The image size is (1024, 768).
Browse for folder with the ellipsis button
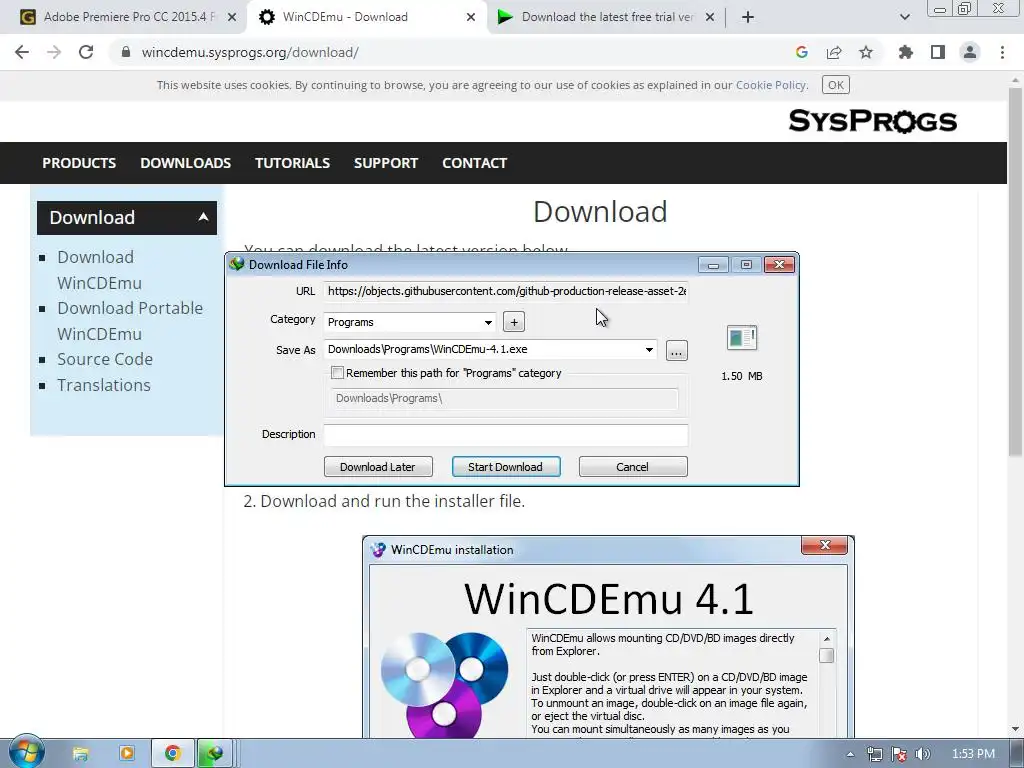677,351
